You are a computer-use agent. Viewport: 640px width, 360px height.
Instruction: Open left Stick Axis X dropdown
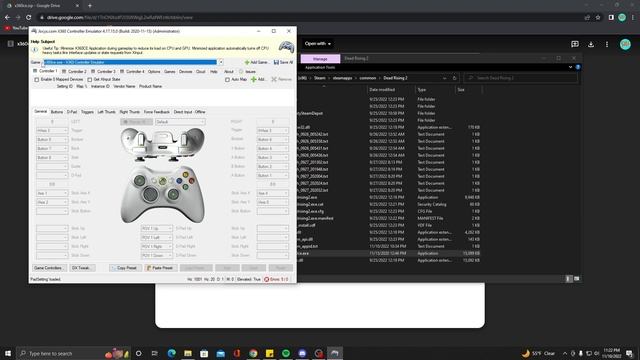(x=52, y=193)
